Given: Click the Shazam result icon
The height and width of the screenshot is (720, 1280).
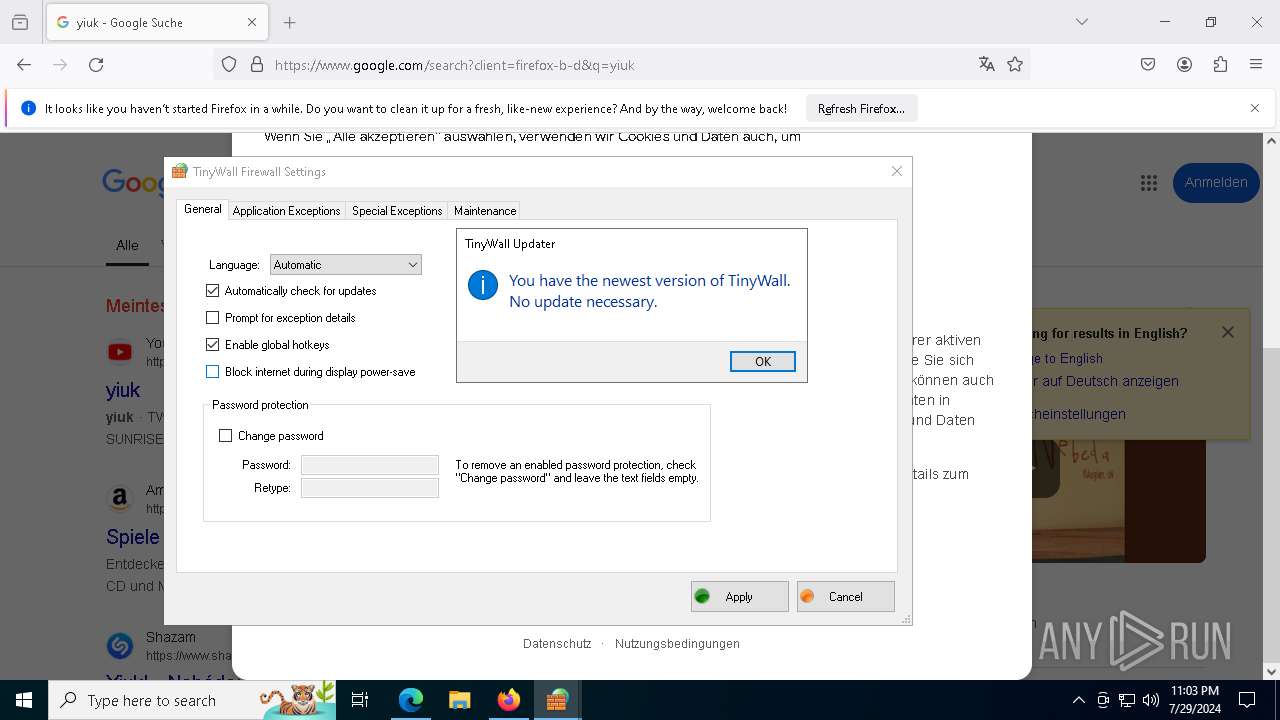Looking at the screenshot, I should (x=120, y=646).
